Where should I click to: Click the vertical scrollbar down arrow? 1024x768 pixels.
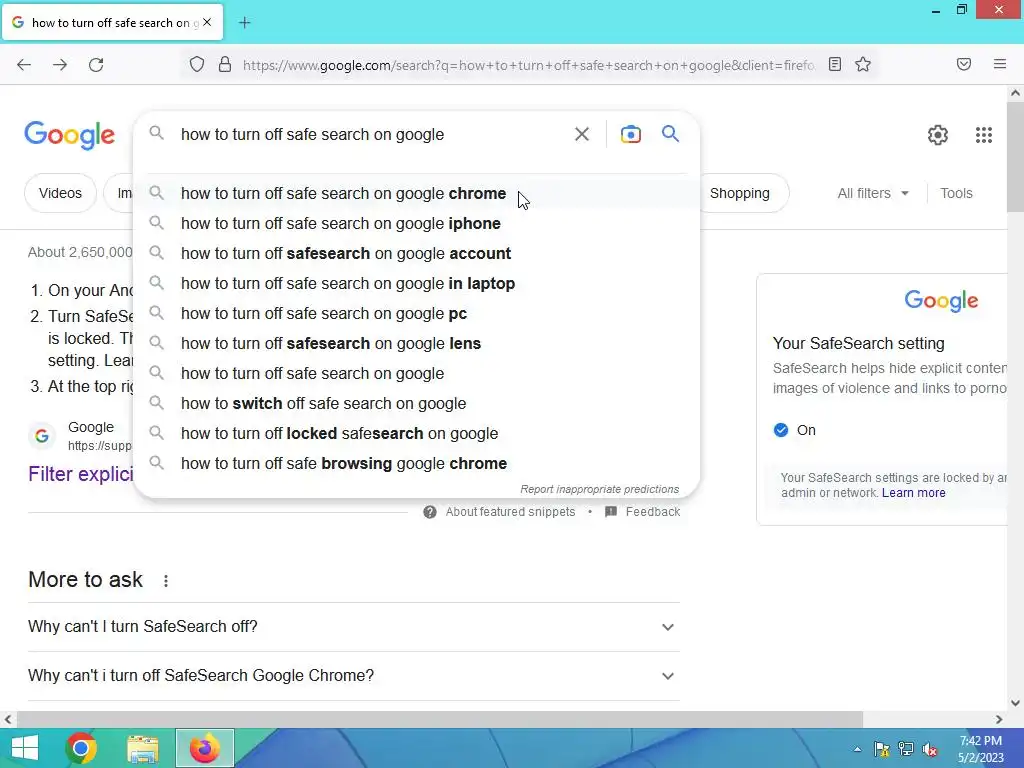(1015, 703)
